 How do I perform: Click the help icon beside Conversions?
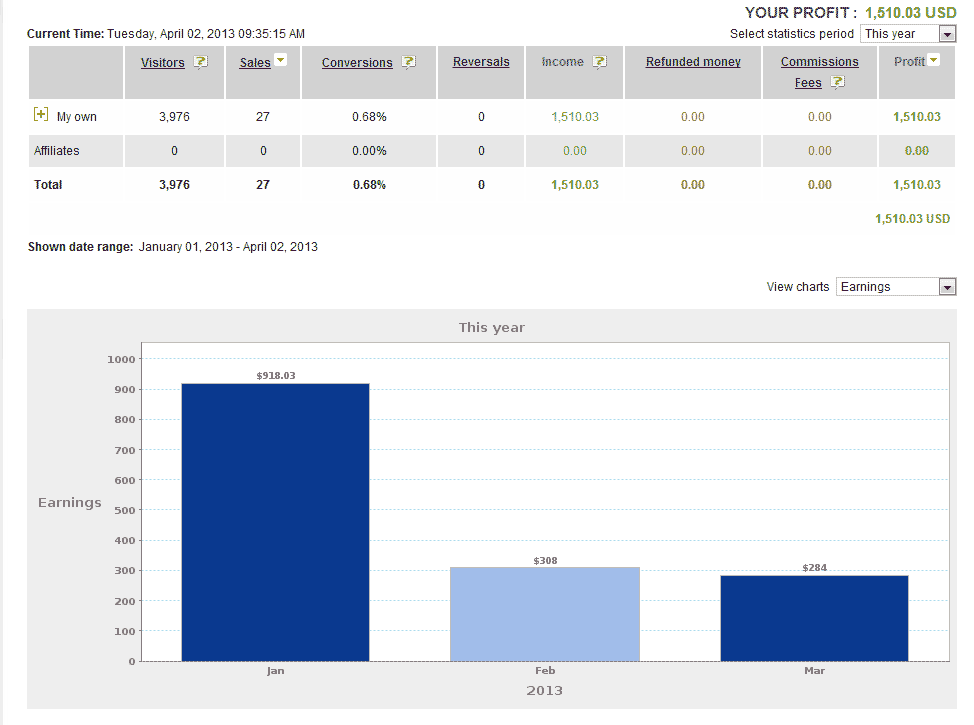(408, 62)
